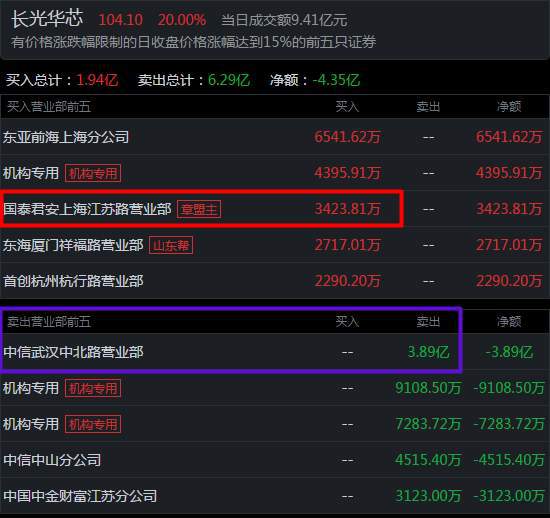Select the 东亚前海上海分公司 row name

click(x=66, y=137)
